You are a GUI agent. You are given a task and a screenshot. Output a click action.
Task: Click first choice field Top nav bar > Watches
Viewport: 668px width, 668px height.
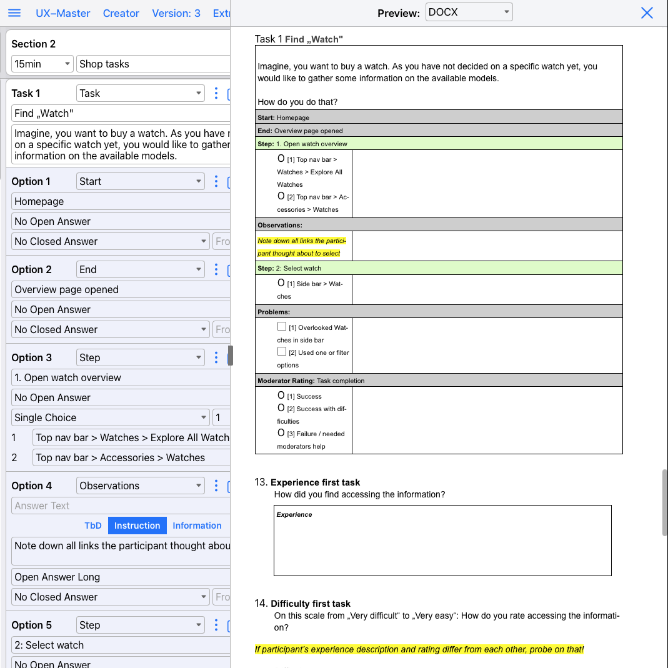(131, 437)
